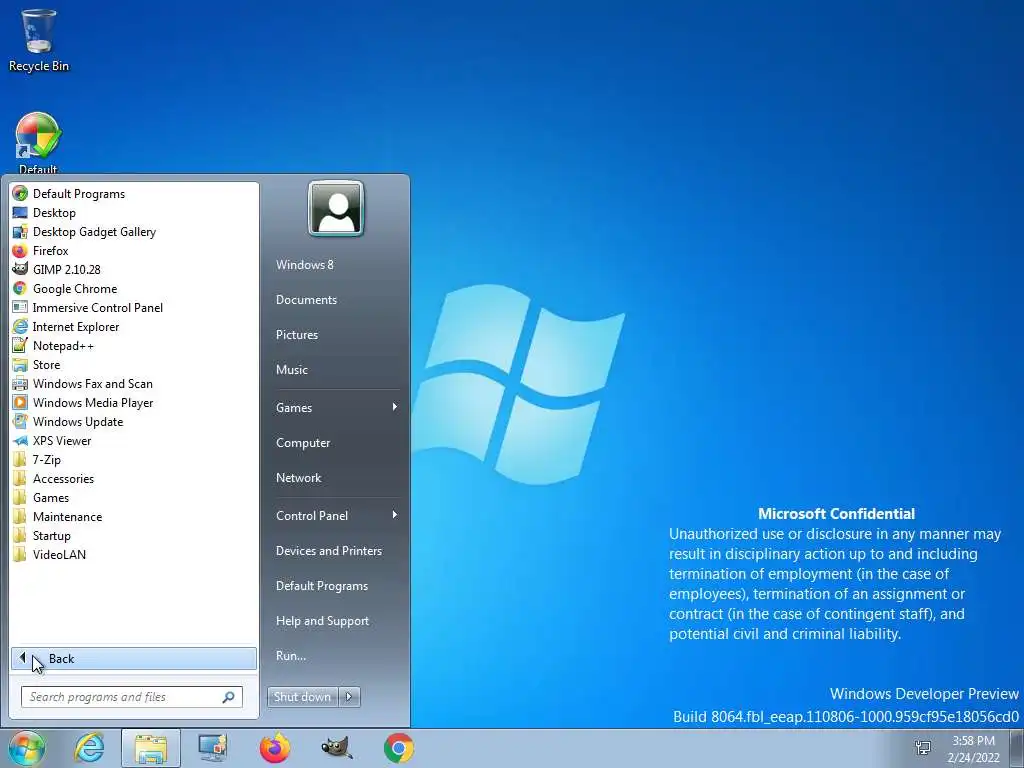Click the Desktop icon in programs list

pyautogui.click(x=20, y=213)
